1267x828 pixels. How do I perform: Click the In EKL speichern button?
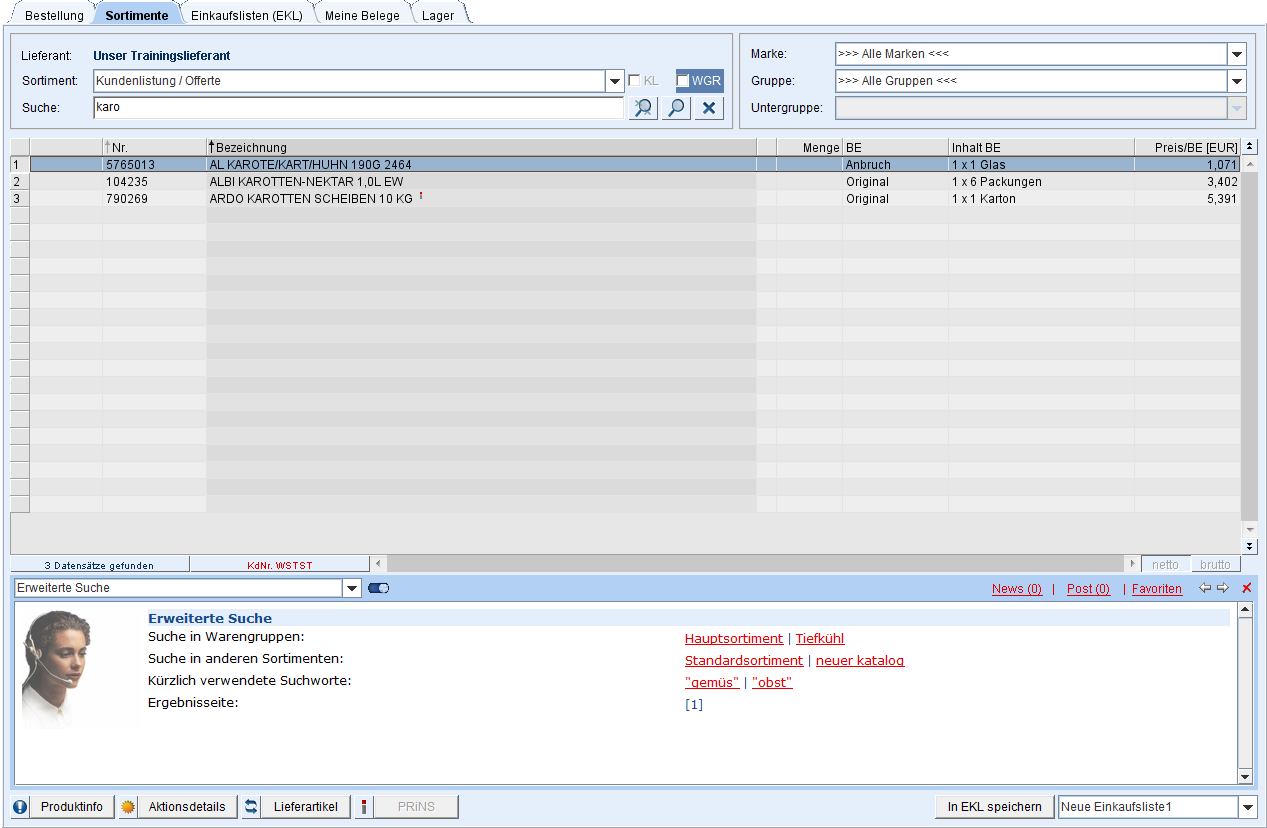[x=994, y=807]
